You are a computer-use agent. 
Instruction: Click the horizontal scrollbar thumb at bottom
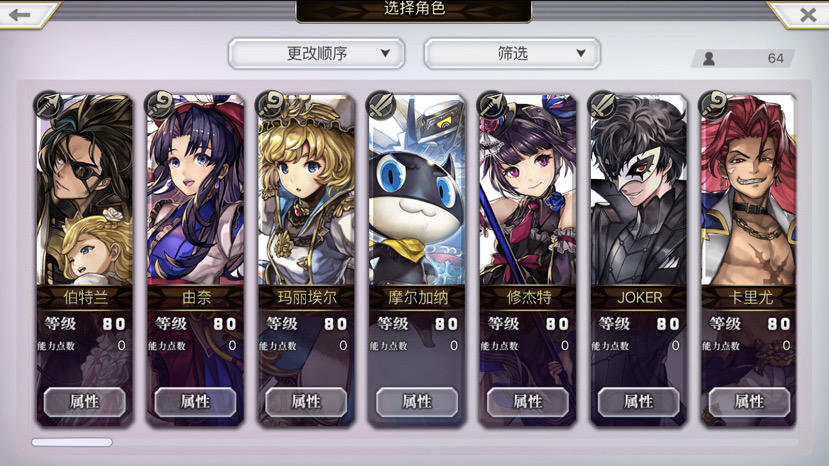pyautogui.click(x=72, y=442)
